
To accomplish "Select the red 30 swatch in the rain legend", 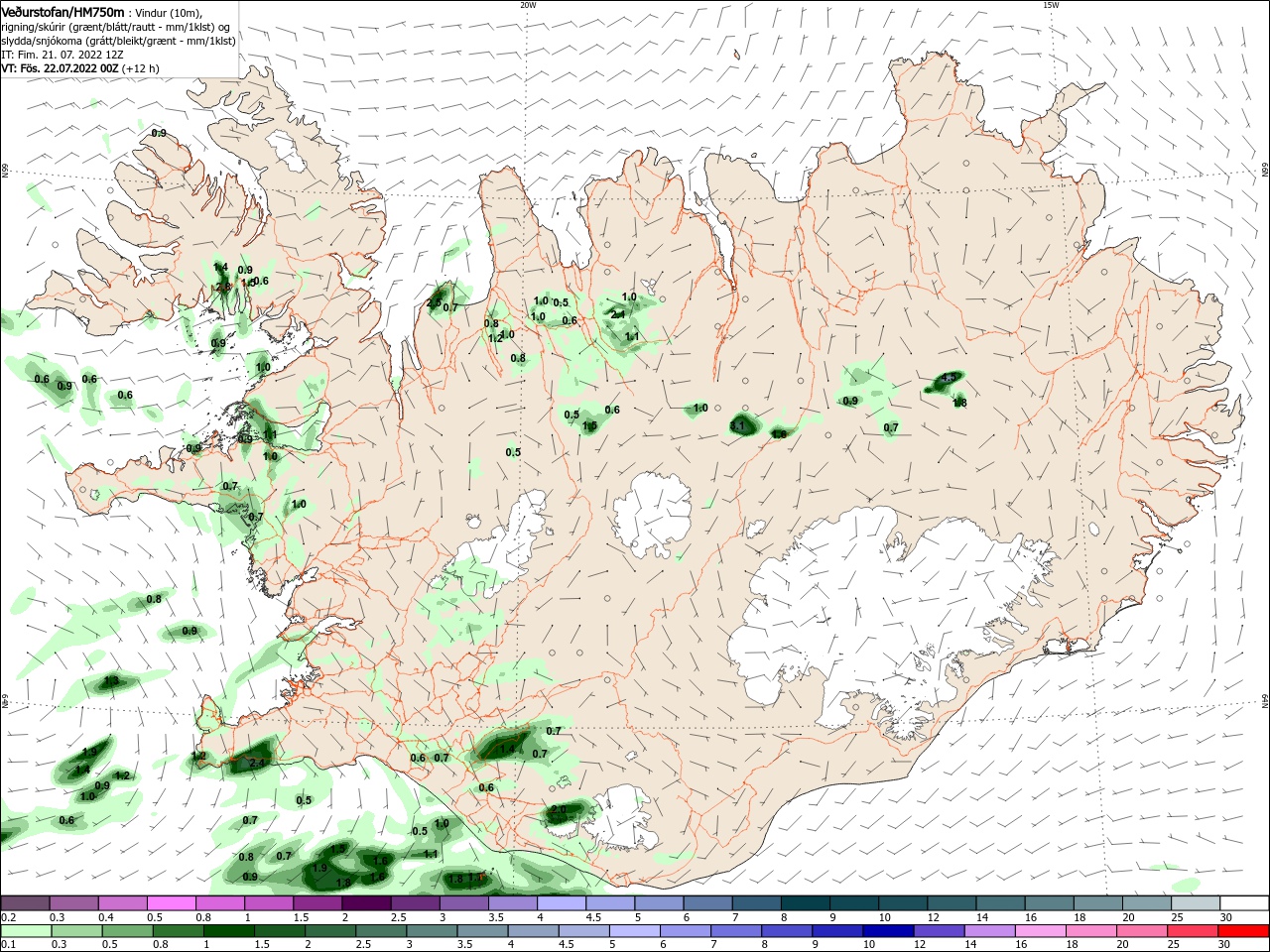I will tap(1243, 931).
